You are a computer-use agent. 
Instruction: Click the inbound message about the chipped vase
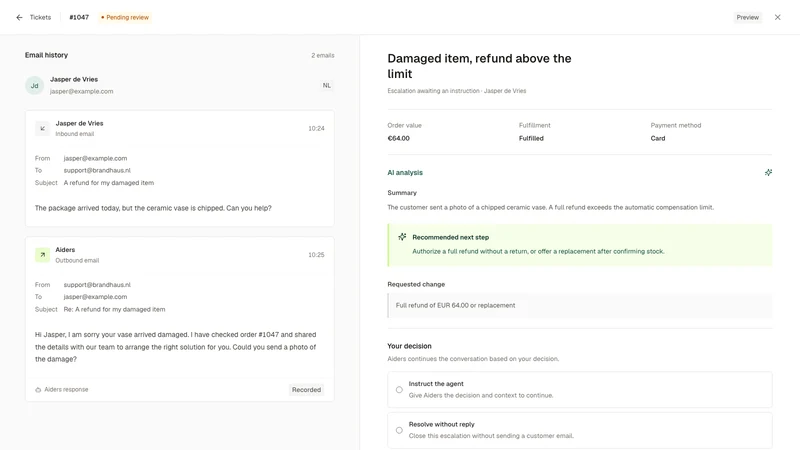(153, 208)
